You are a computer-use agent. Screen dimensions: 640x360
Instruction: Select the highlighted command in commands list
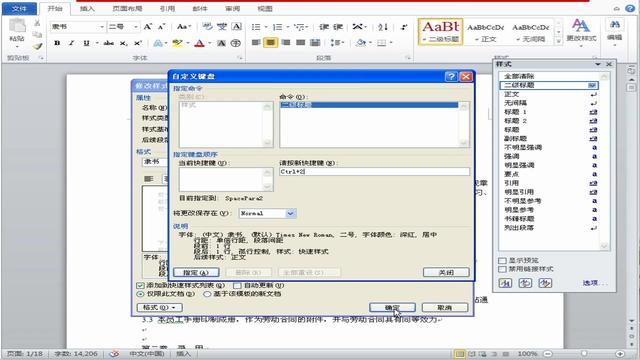point(369,105)
